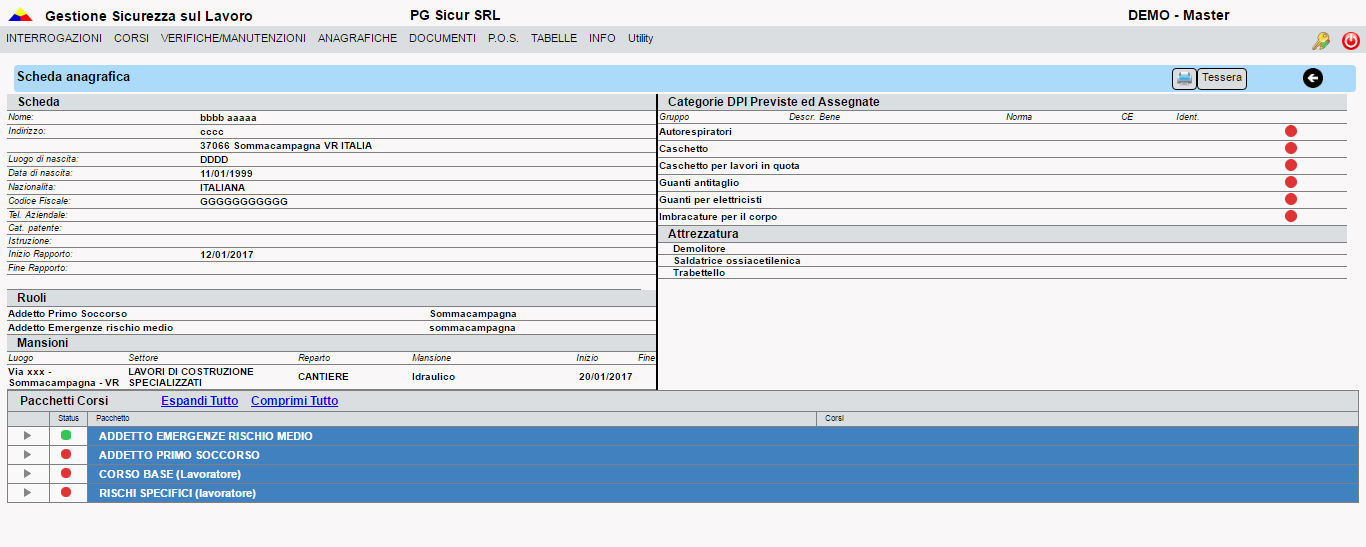The width and height of the screenshot is (1366, 547).
Task: Click the red power logout icon
Action: tap(1351, 41)
